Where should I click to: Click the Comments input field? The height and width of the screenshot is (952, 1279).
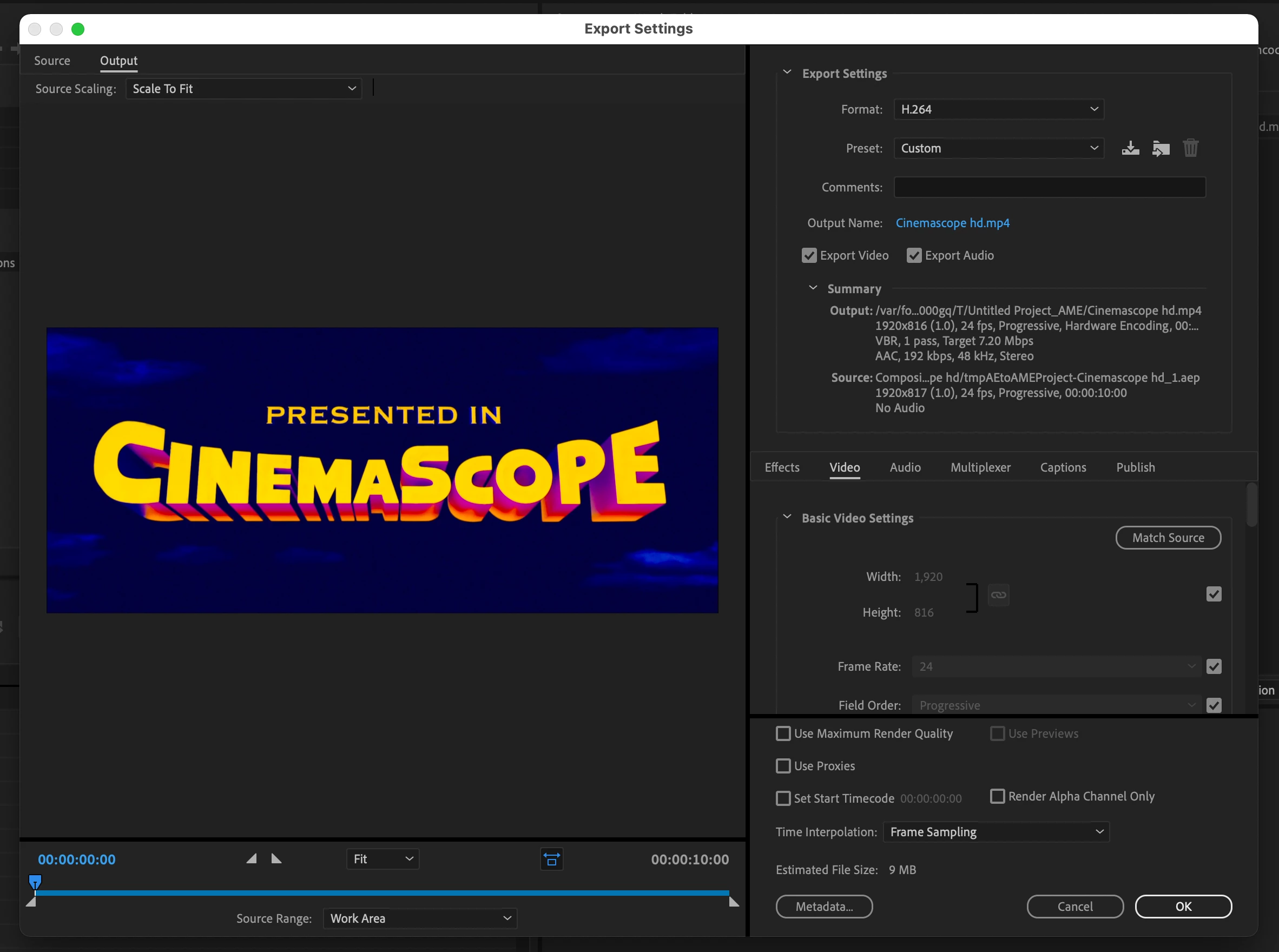point(1049,187)
